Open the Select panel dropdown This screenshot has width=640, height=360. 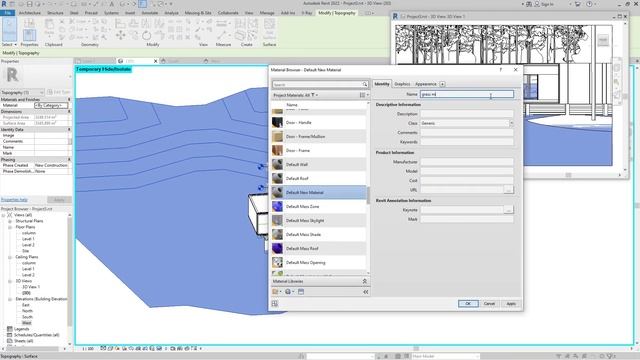pyautogui.click(x=9, y=44)
